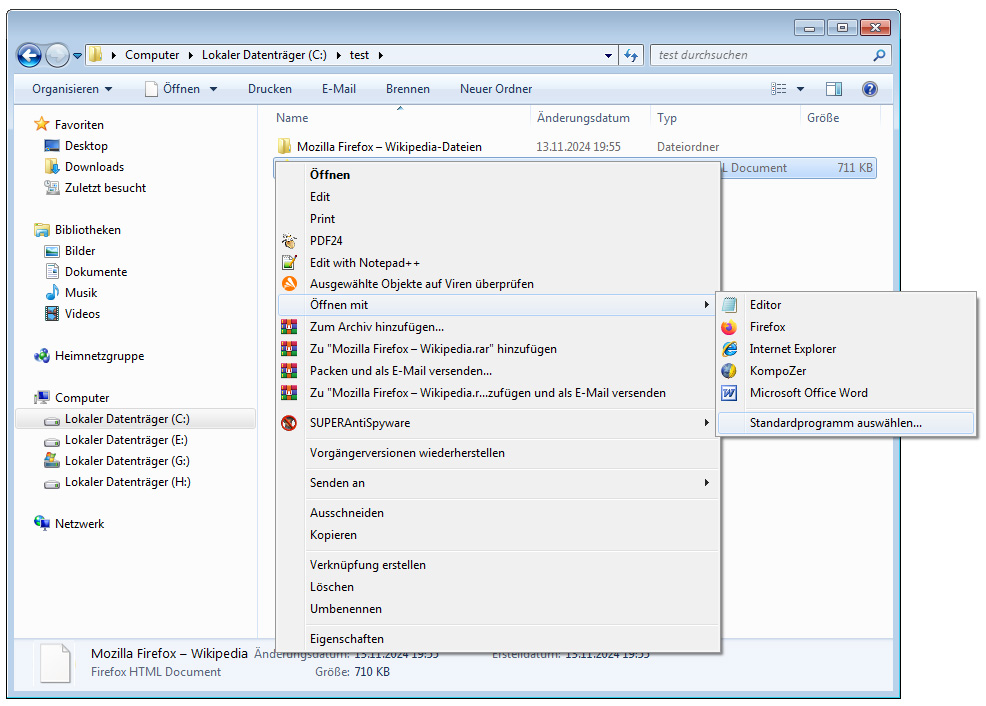Click the Notepad++ icon in context menu
The height and width of the screenshot is (706, 986).
point(290,263)
